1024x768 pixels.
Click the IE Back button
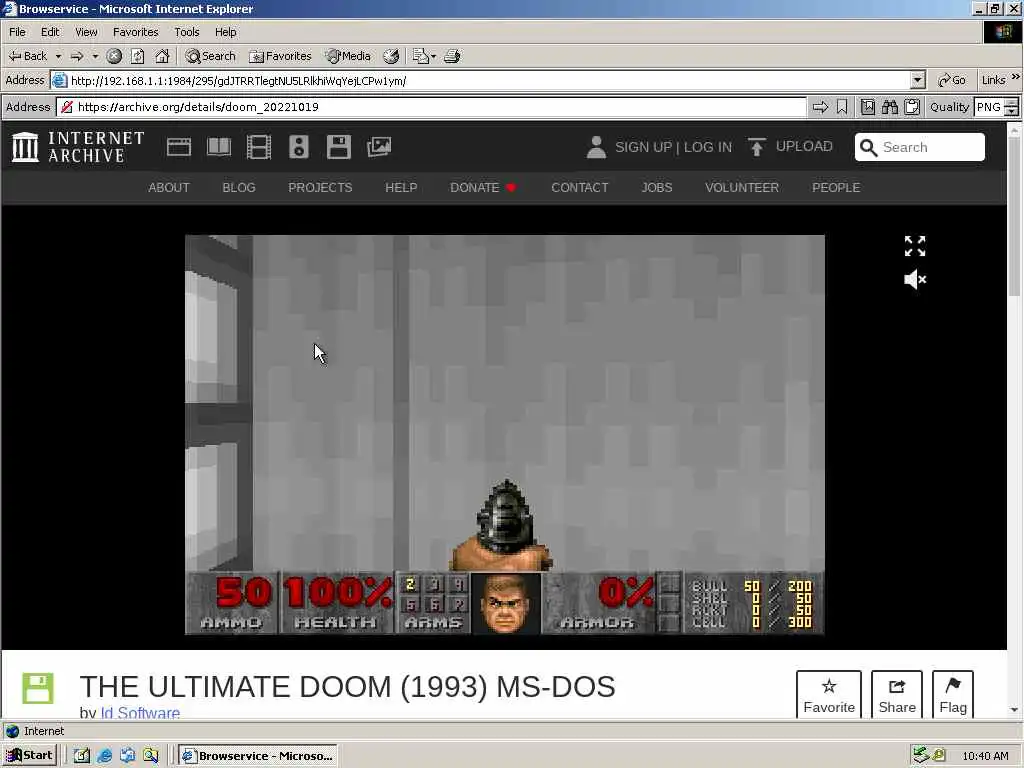pos(28,56)
